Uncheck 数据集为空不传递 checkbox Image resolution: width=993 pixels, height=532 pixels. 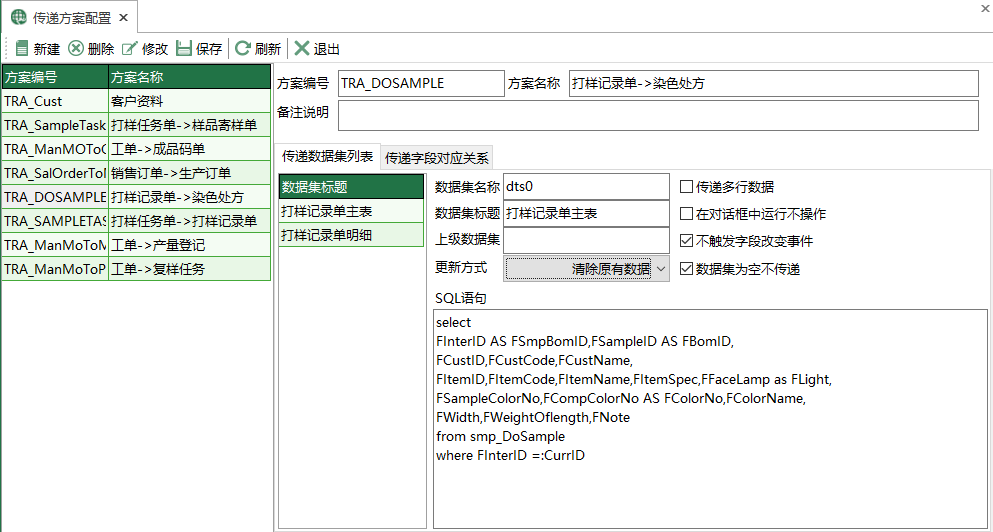686,269
